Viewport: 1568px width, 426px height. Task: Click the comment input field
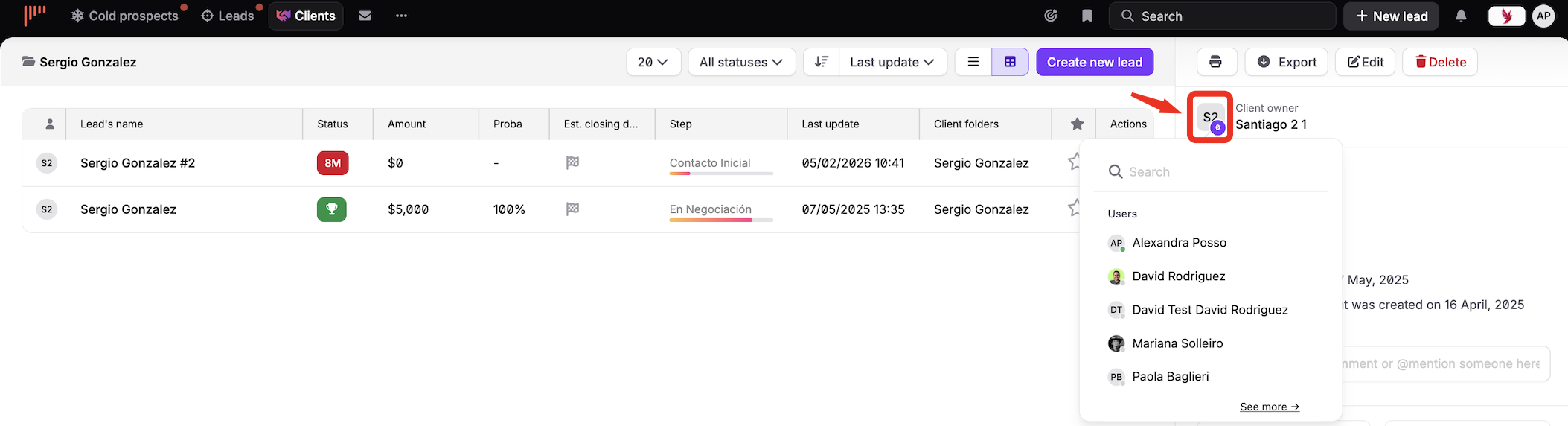coord(1446,363)
